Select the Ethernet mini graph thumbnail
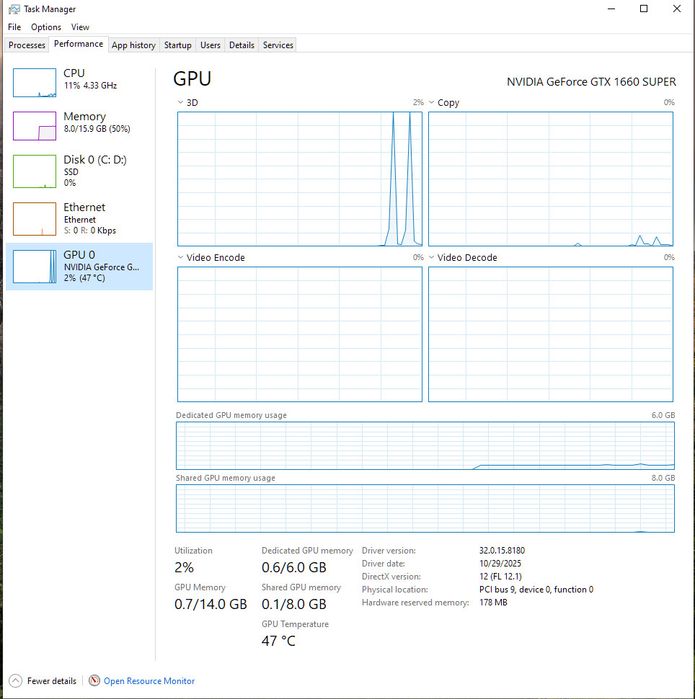 [x=34, y=219]
